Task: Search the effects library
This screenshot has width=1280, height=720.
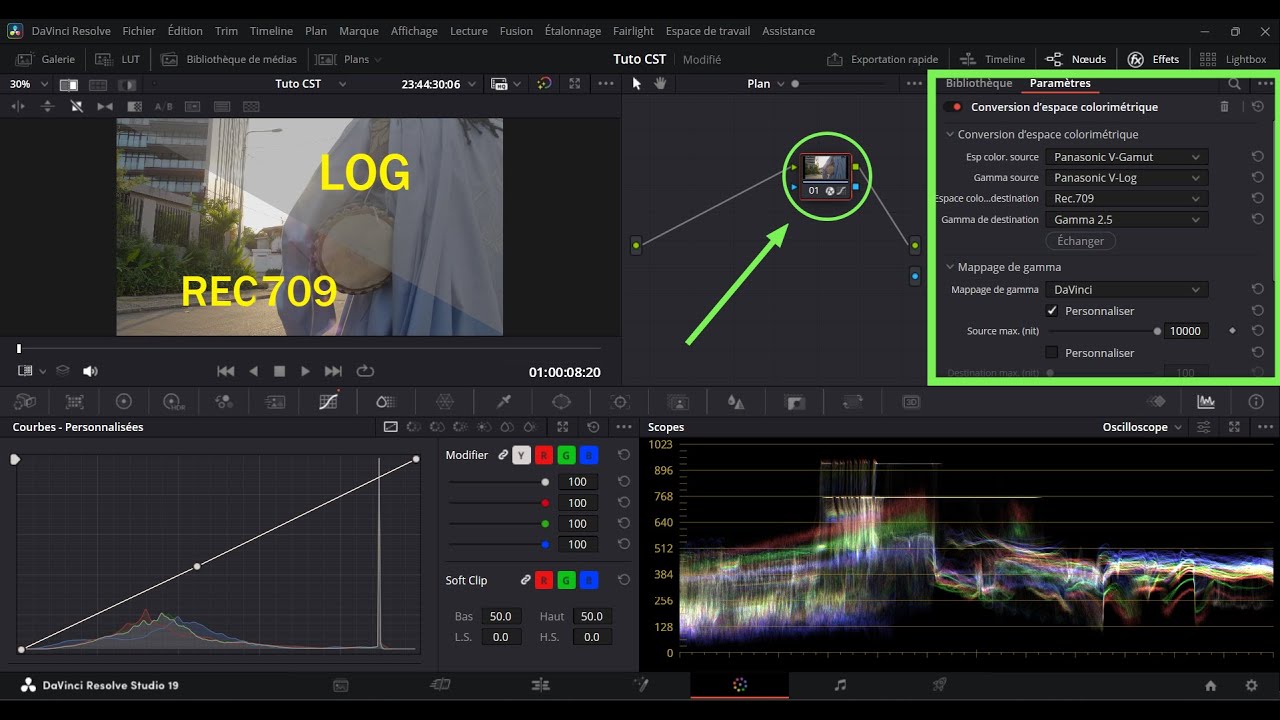Action: pos(1235,84)
